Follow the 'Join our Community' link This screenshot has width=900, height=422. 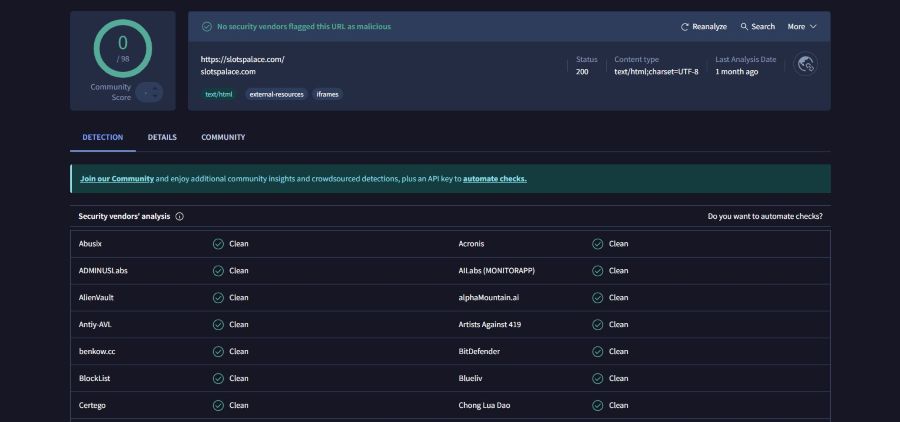(x=117, y=179)
